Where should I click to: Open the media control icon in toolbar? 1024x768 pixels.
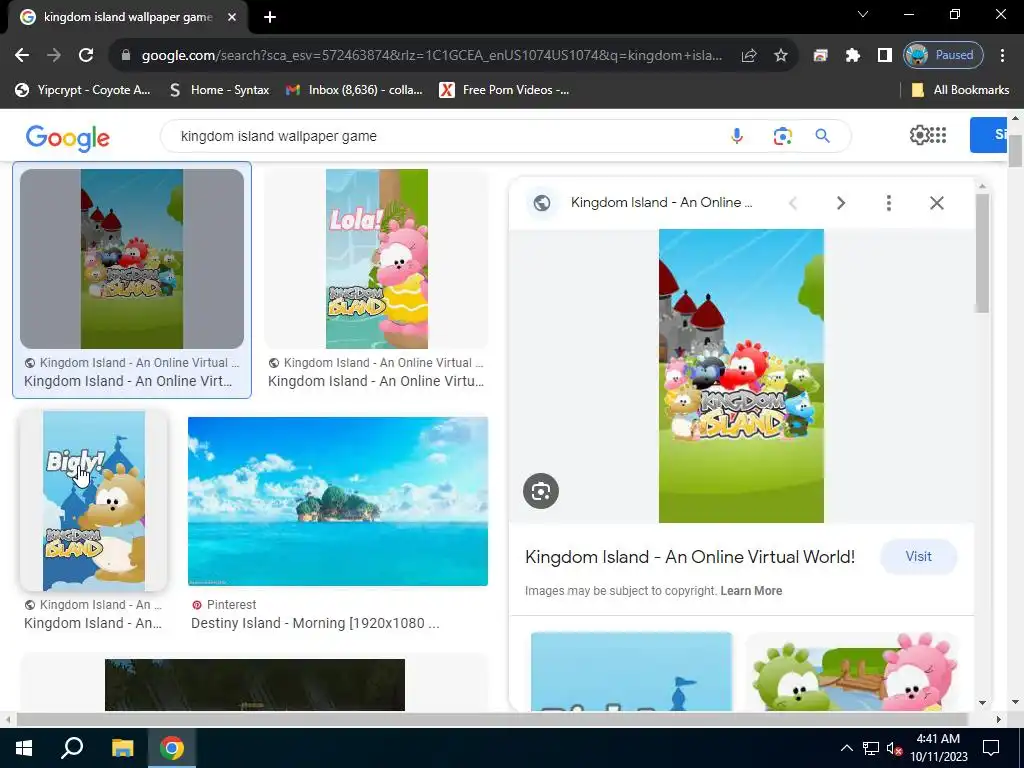click(x=820, y=56)
